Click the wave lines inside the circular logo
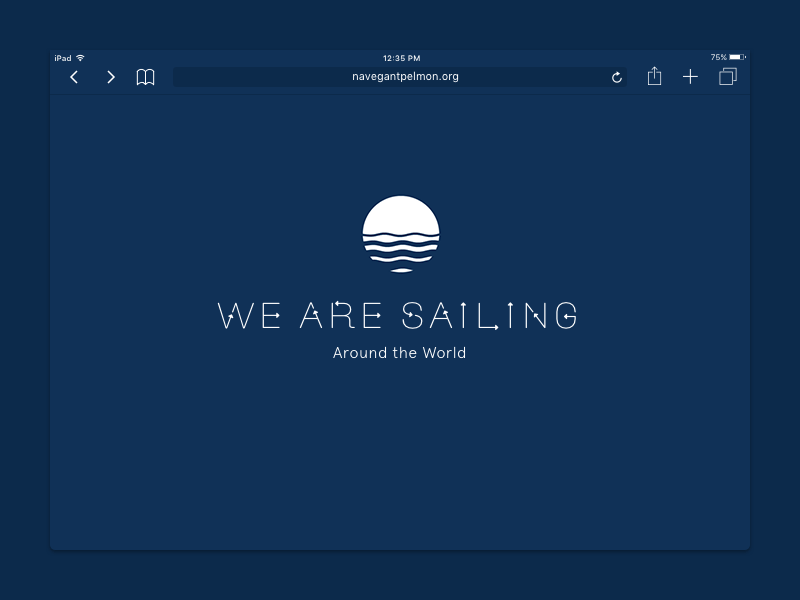The image size is (800, 600). (x=400, y=246)
